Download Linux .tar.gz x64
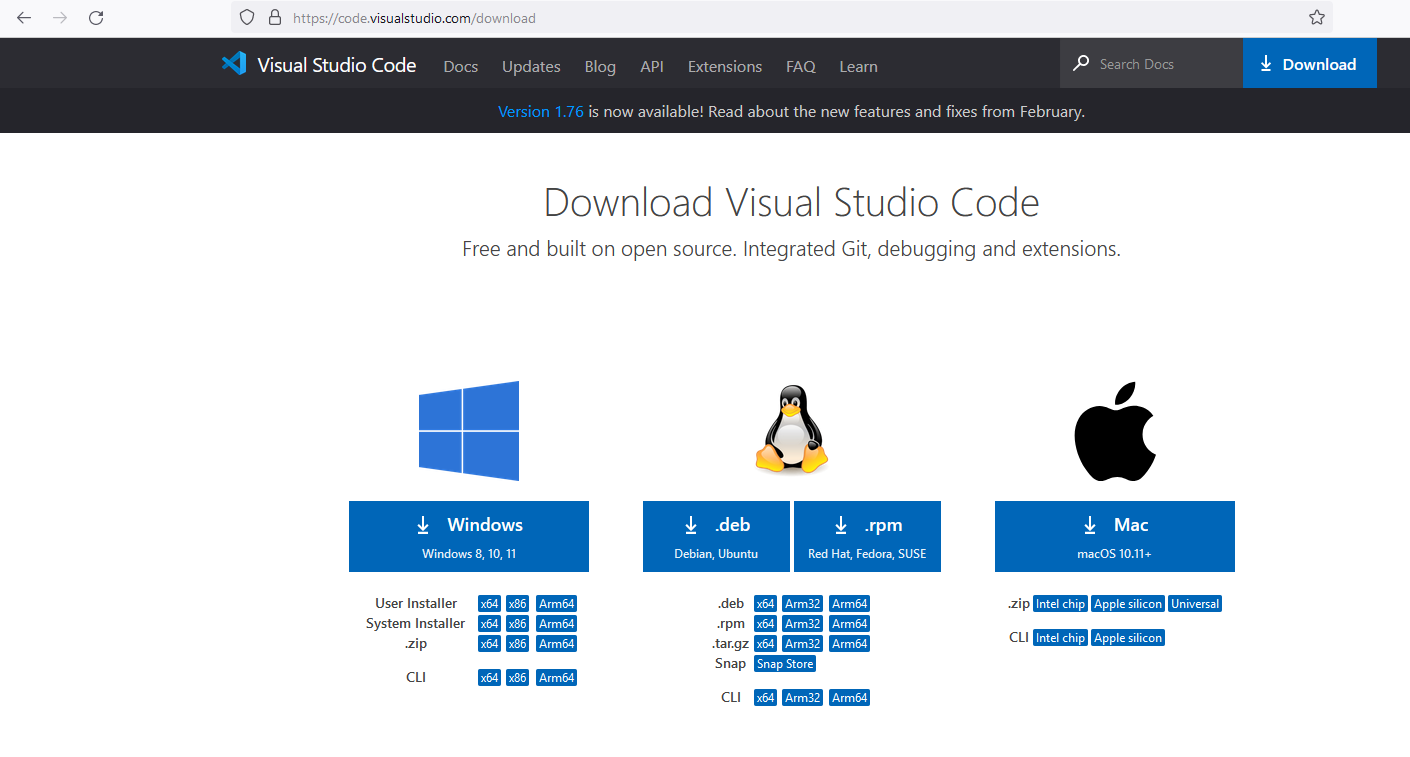Viewport: 1410px width, 757px height. point(765,644)
